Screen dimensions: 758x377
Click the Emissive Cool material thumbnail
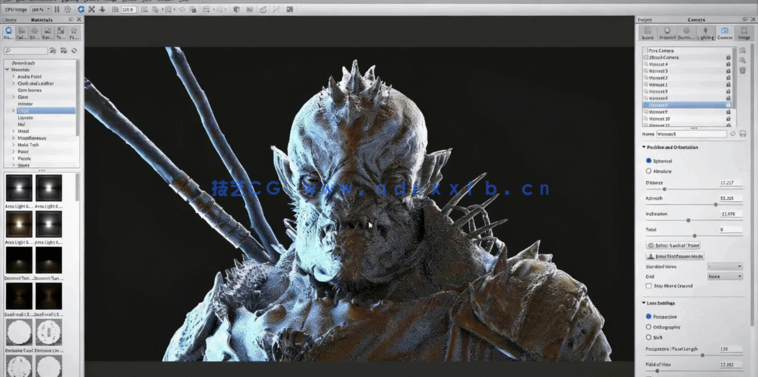19,333
